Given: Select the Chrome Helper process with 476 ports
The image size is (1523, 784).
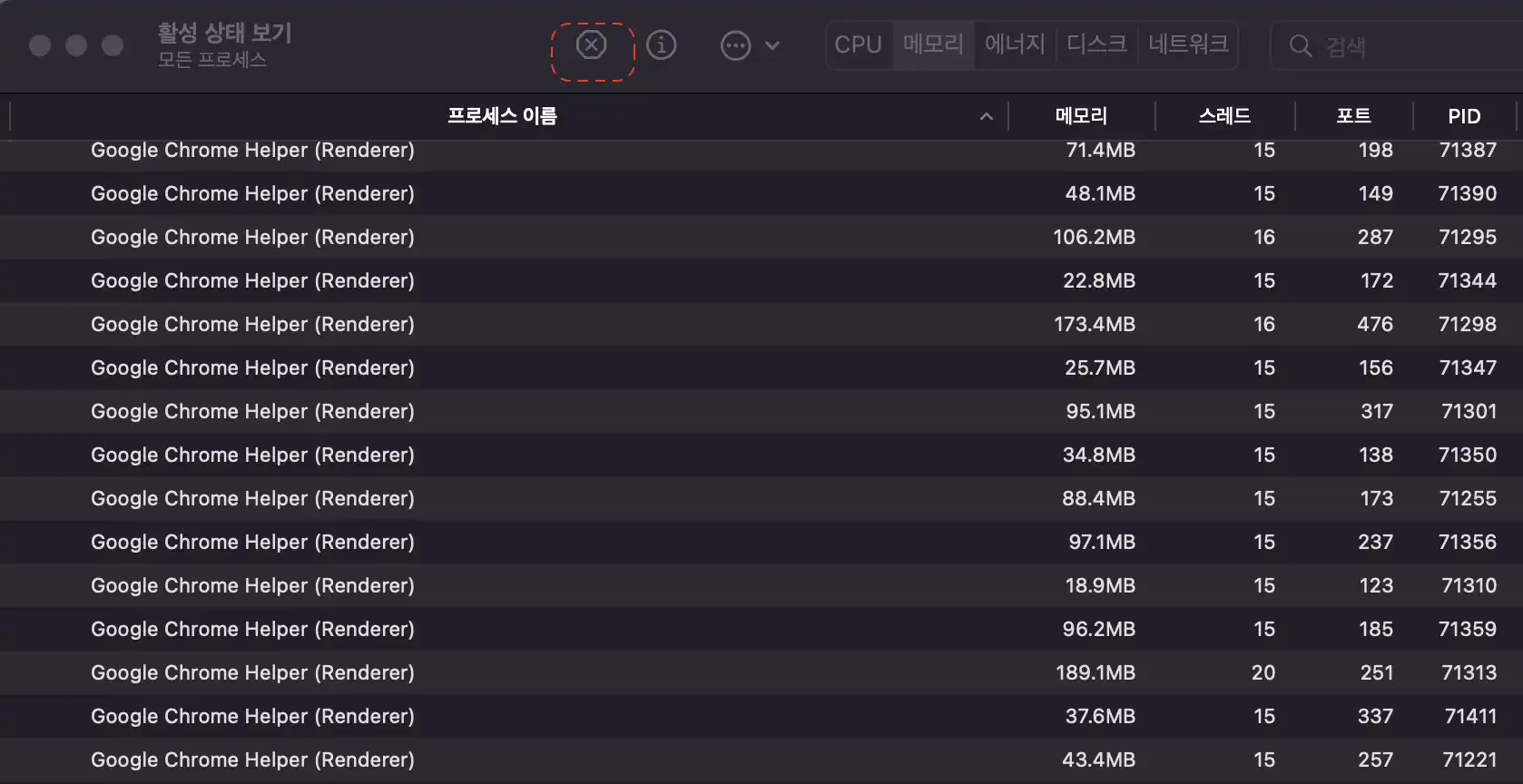Looking at the screenshot, I should [545, 324].
